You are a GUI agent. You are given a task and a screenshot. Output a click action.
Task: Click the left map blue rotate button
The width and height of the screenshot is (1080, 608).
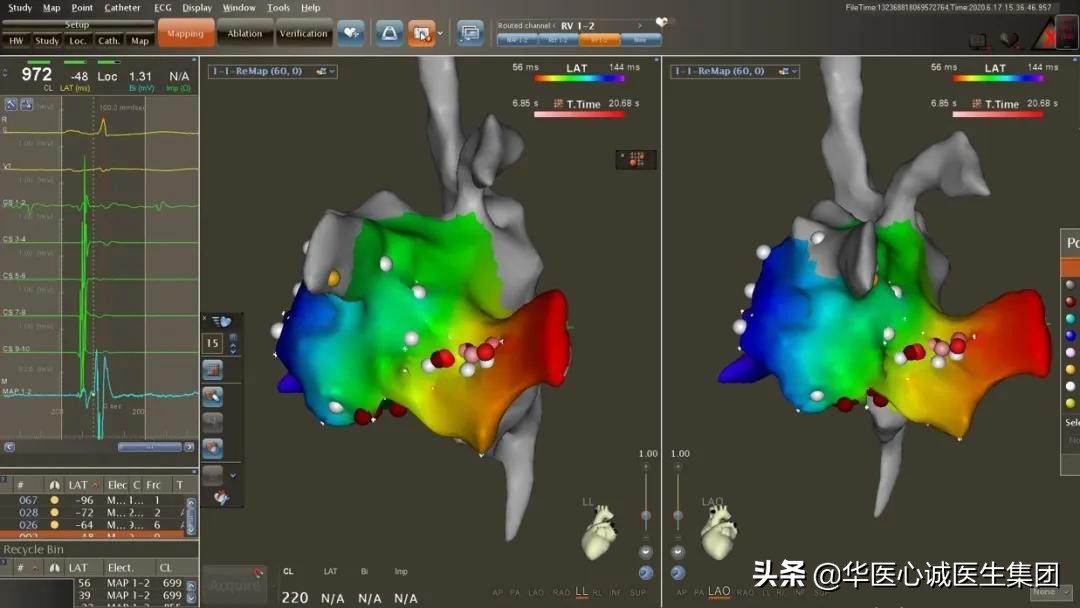645,572
